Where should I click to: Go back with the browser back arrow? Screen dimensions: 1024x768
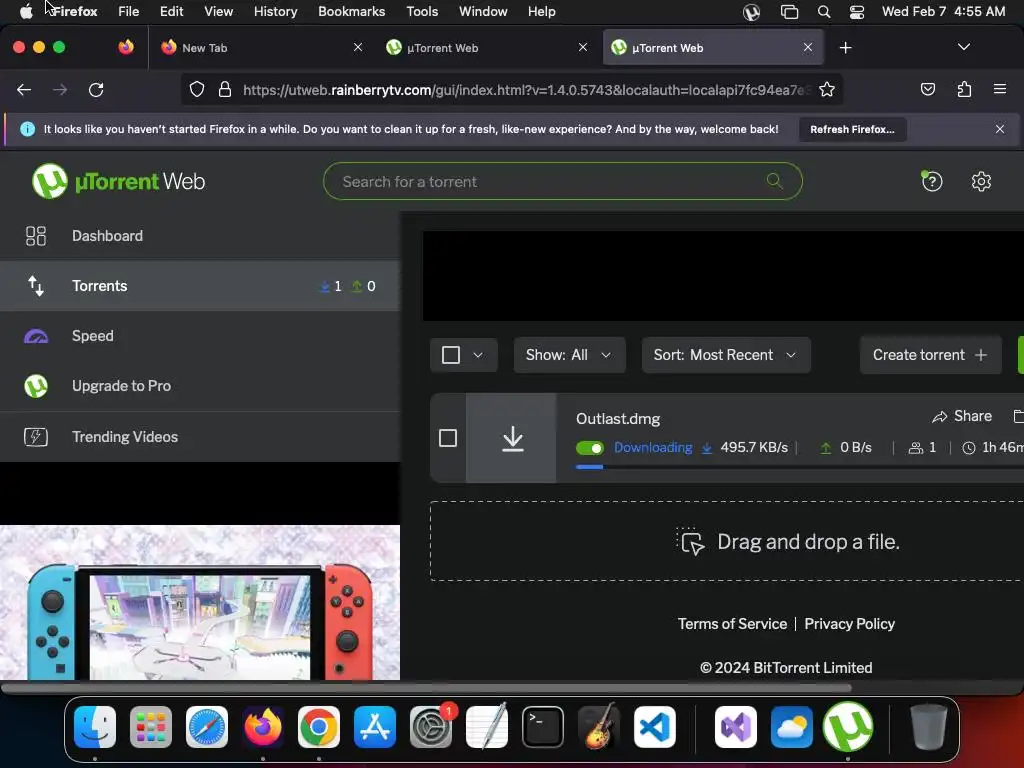pyautogui.click(x=24, y=89)
